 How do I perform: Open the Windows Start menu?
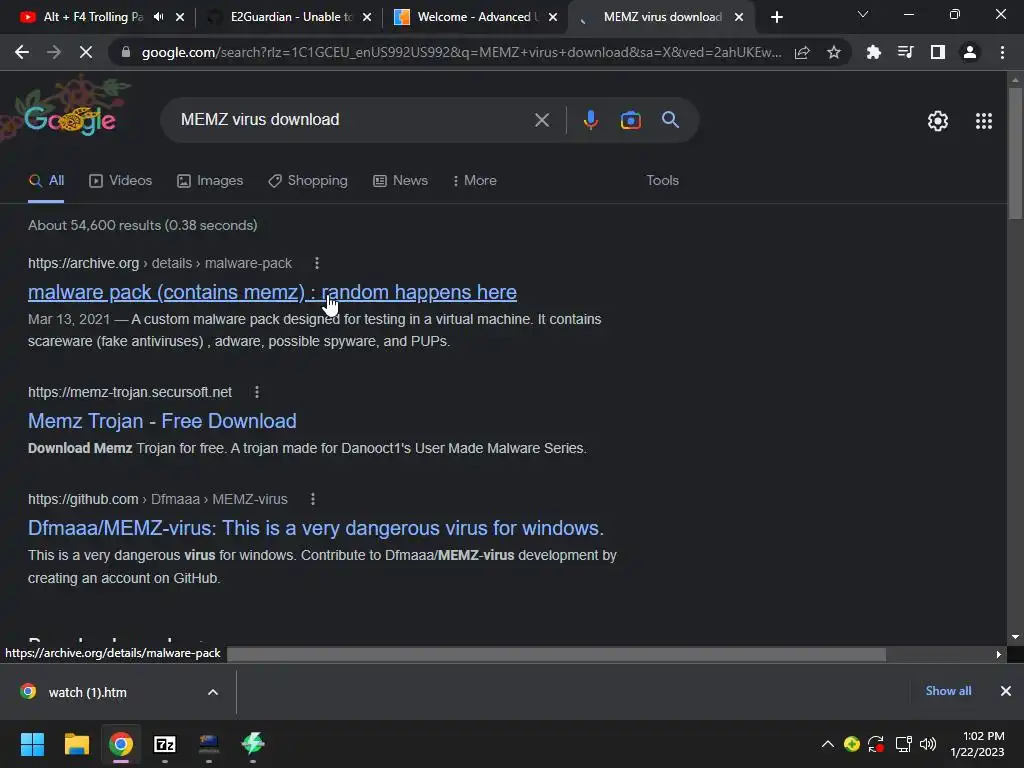pos(32,744)
